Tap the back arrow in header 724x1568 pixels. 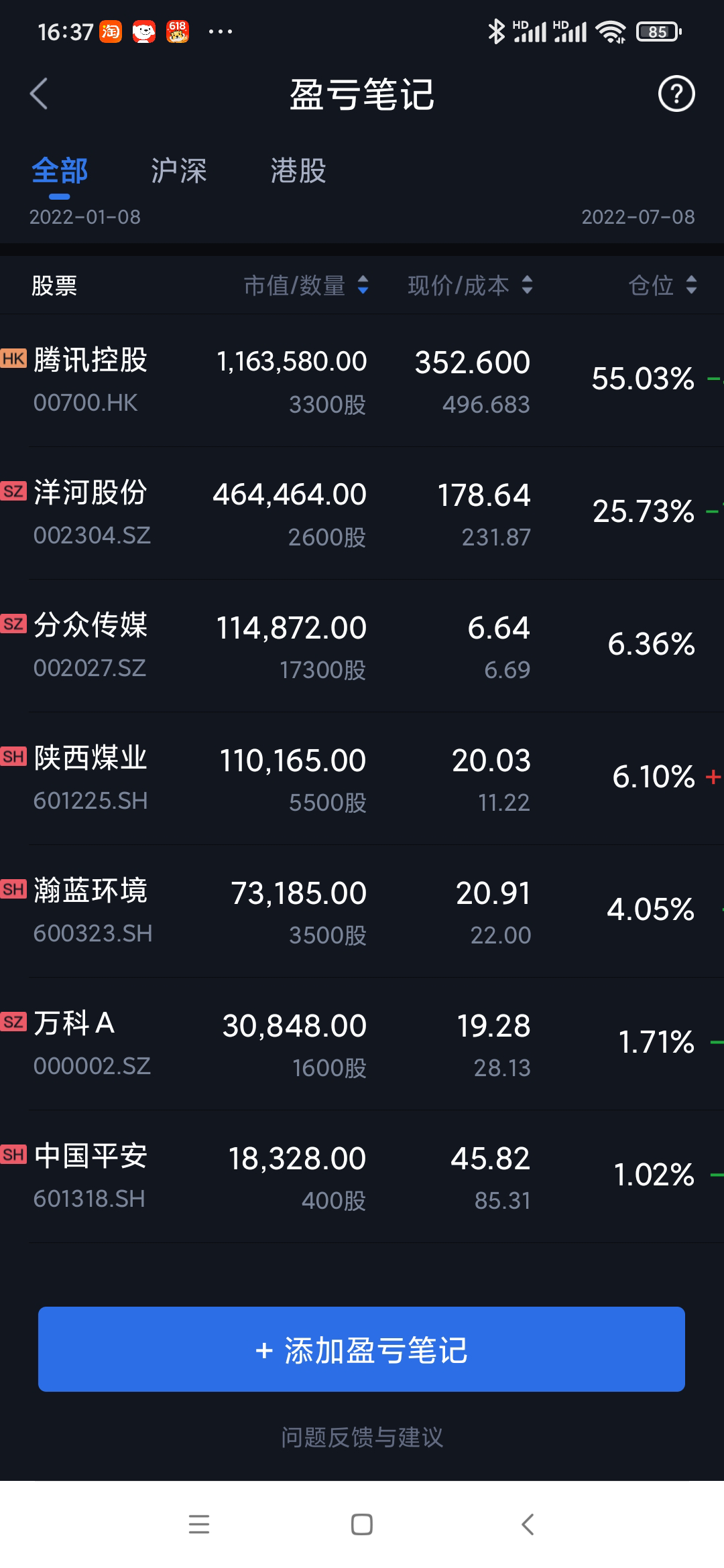pos(39,94)
